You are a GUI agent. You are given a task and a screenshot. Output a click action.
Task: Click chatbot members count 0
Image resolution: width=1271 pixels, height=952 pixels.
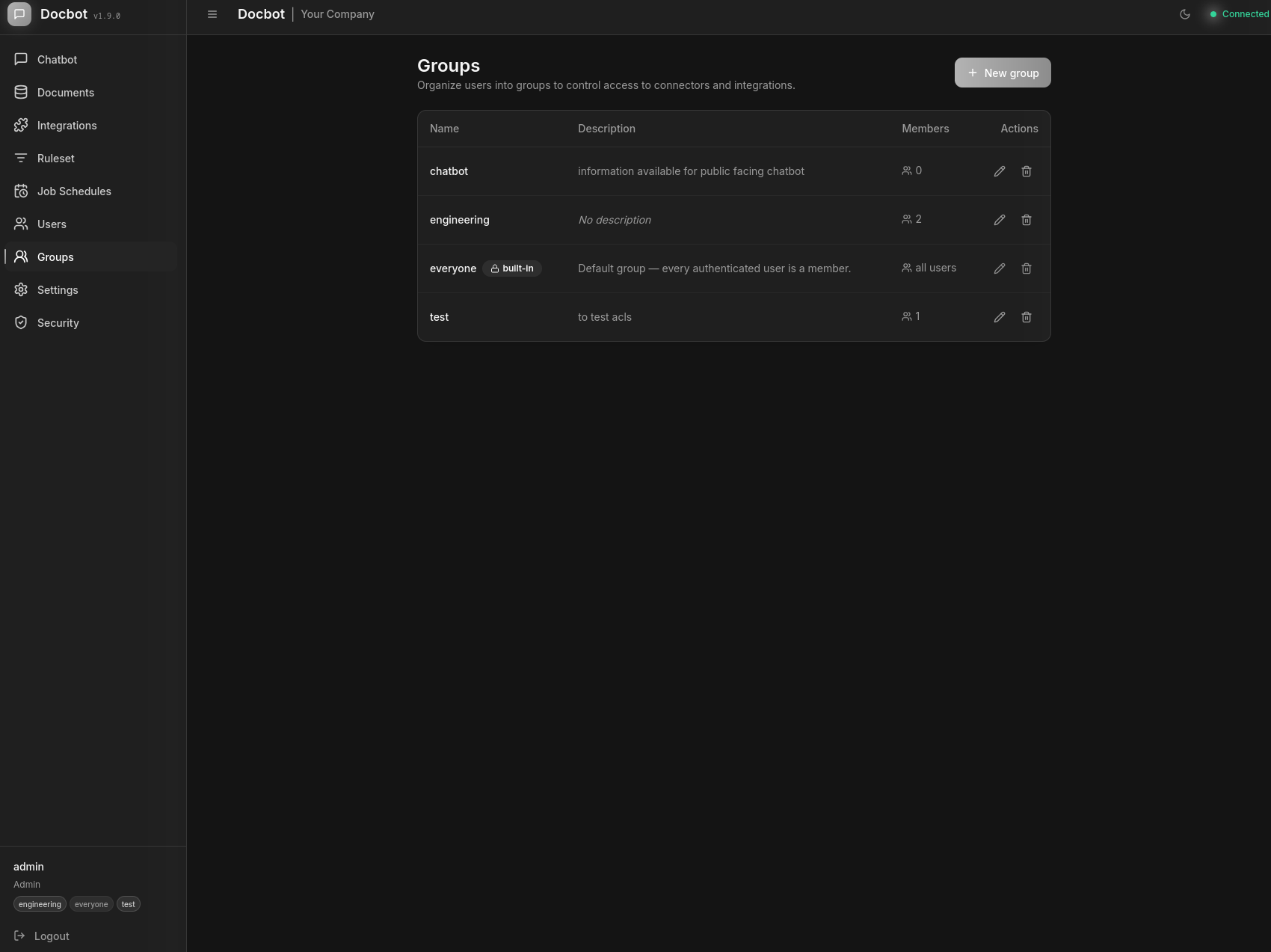click(x=912, y=171)
